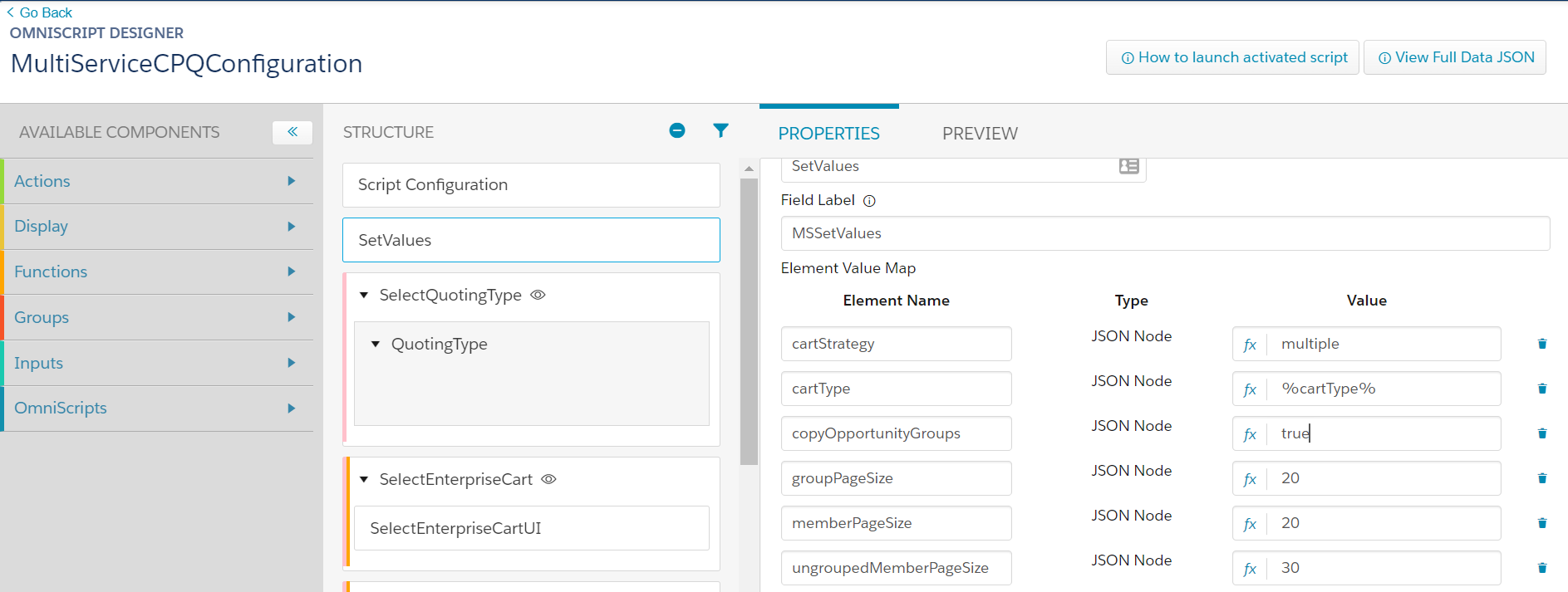Image resolution: width=1568 pixels, height=592 pixels.
Task: Collapse the Available Components panel
Action: point(292,132)
